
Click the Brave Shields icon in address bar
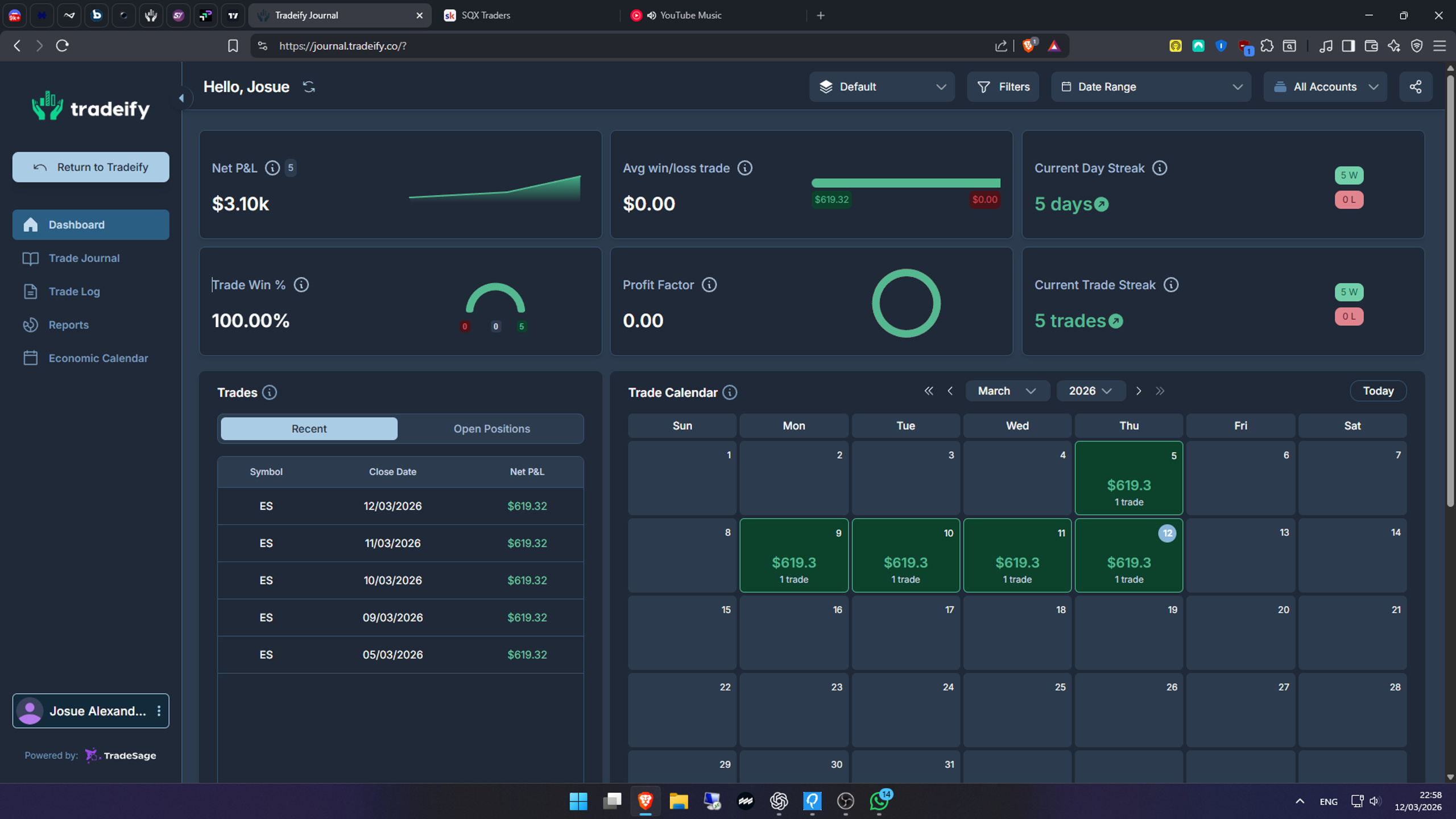point(1028,45)
